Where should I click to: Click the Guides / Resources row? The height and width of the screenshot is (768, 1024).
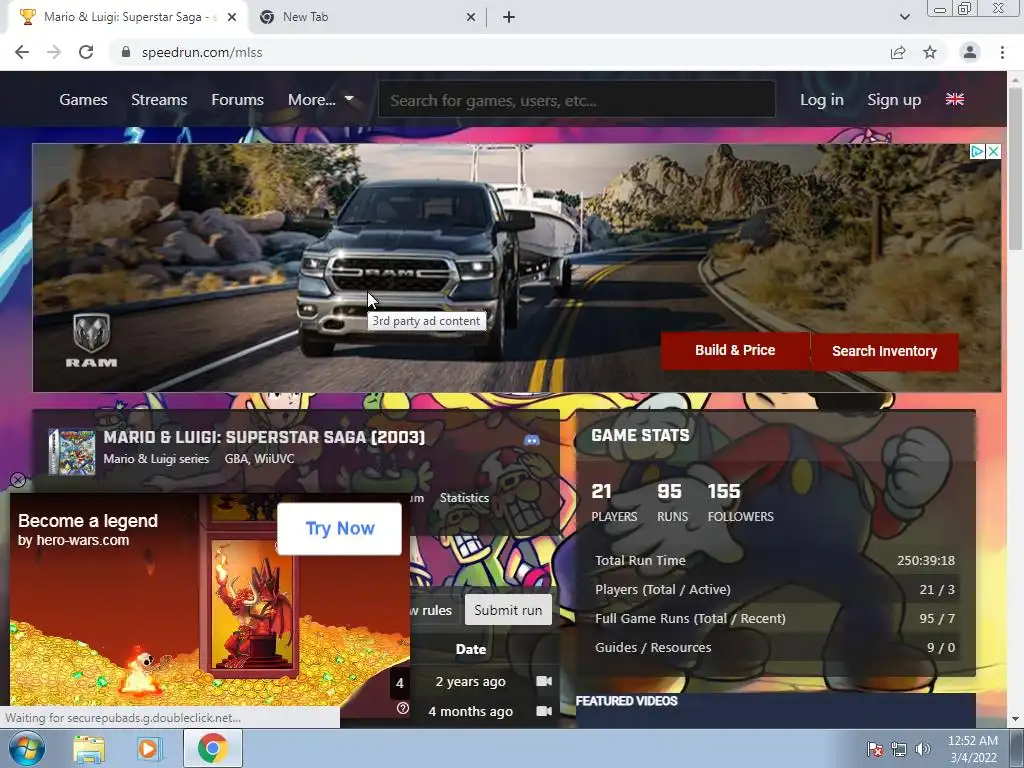click(x=775, y=648)
